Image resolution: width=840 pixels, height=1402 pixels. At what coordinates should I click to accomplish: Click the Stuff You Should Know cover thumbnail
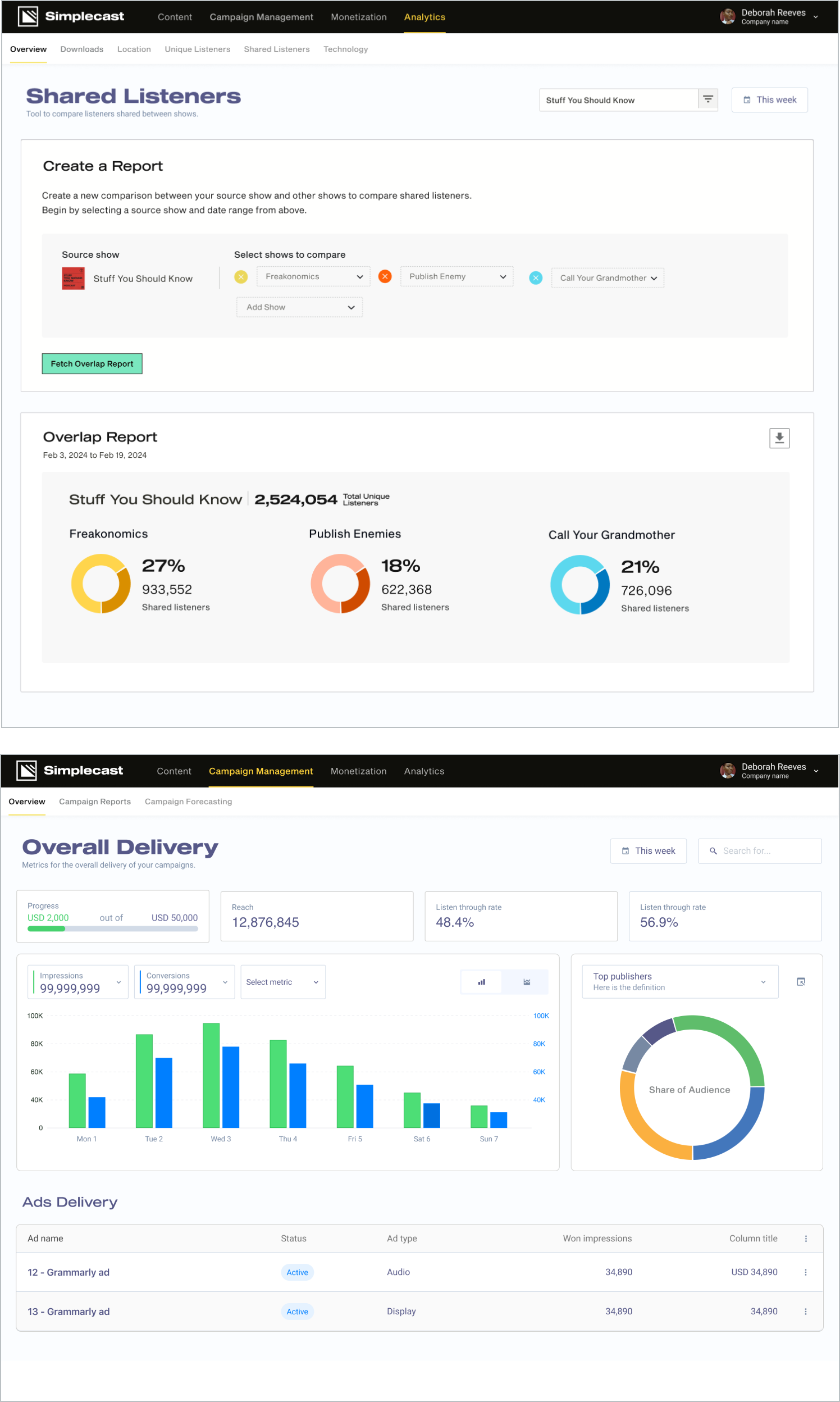pos(73,279)
